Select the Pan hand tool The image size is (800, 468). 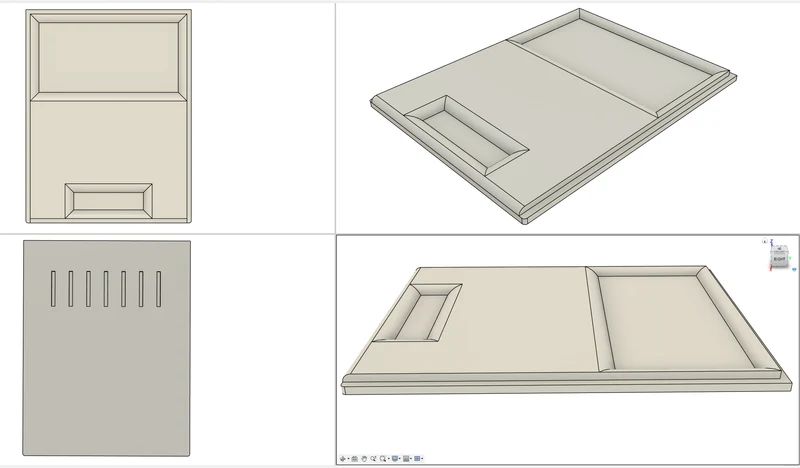click(x=364, y=459)
